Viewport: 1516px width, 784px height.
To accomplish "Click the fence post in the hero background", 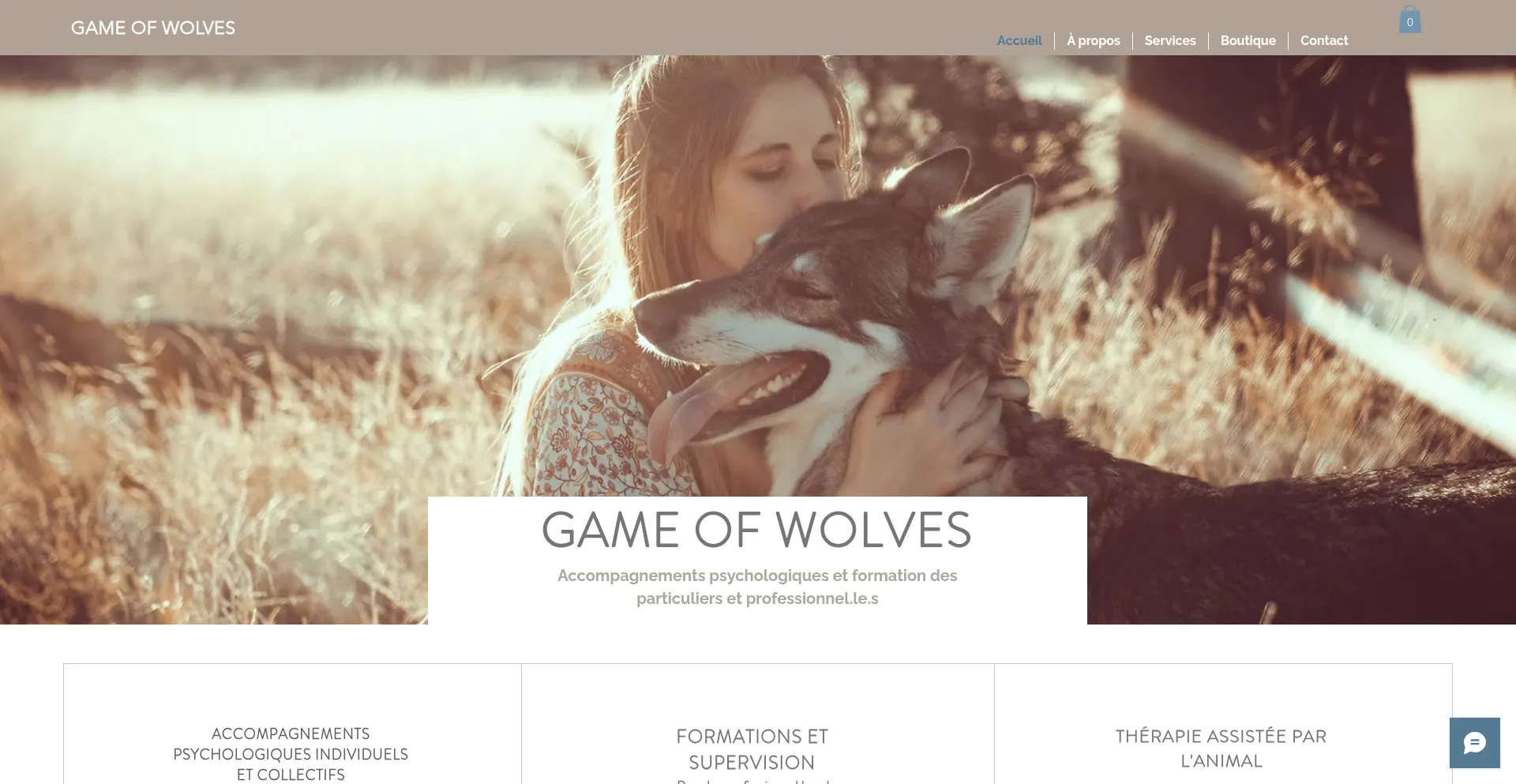I will [x=1263, y=197].
